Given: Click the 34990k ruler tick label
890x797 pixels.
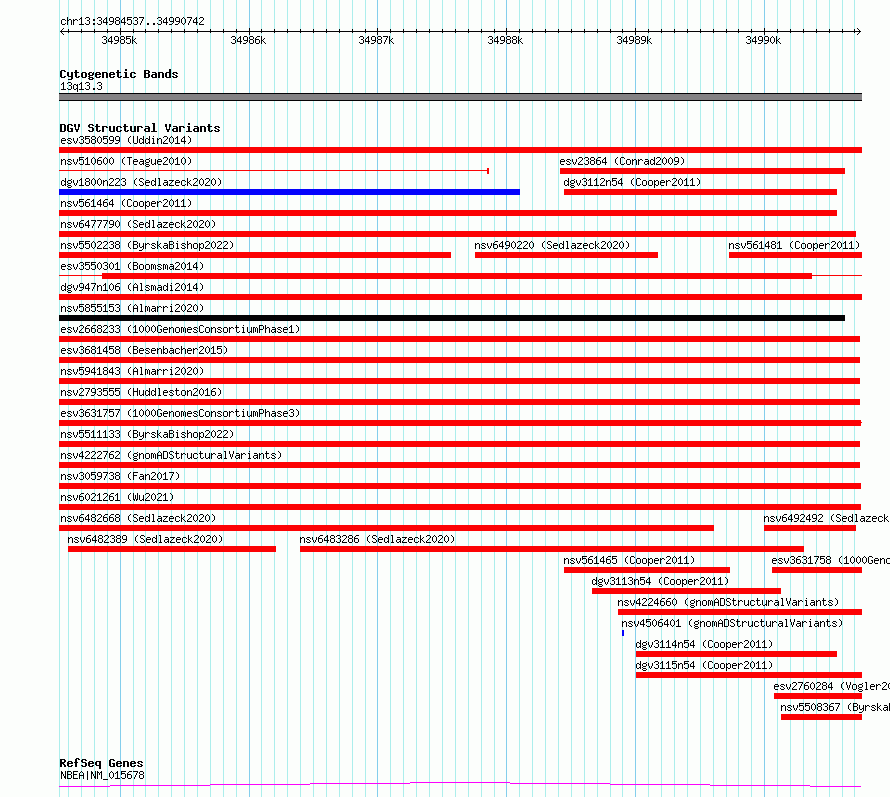Looking at the screenshot, I should point(763,40).
